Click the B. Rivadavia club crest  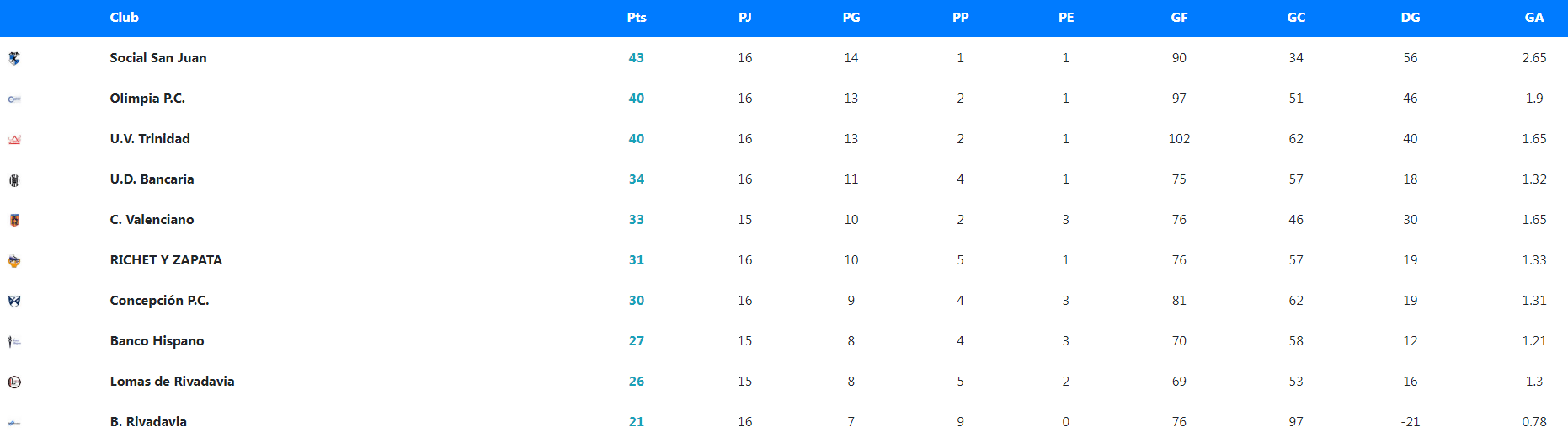tap(14, 423)
